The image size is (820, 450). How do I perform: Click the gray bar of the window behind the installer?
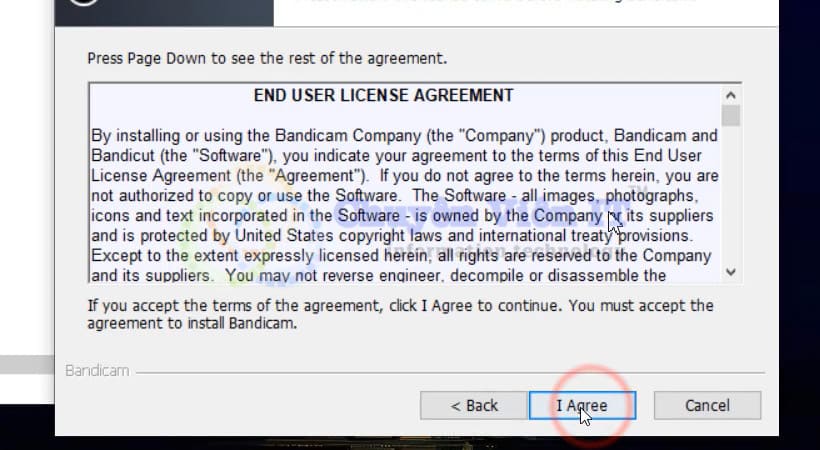click(27, 365)
